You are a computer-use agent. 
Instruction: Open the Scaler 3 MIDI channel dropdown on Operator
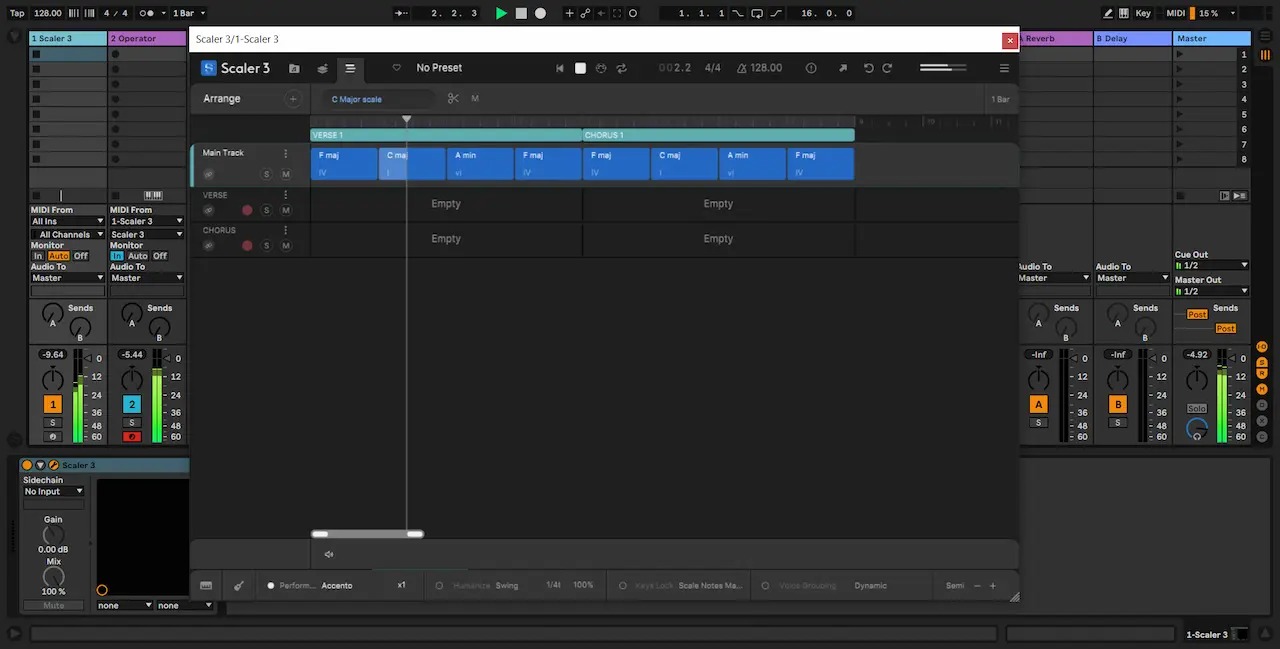(x=147, y=234)
